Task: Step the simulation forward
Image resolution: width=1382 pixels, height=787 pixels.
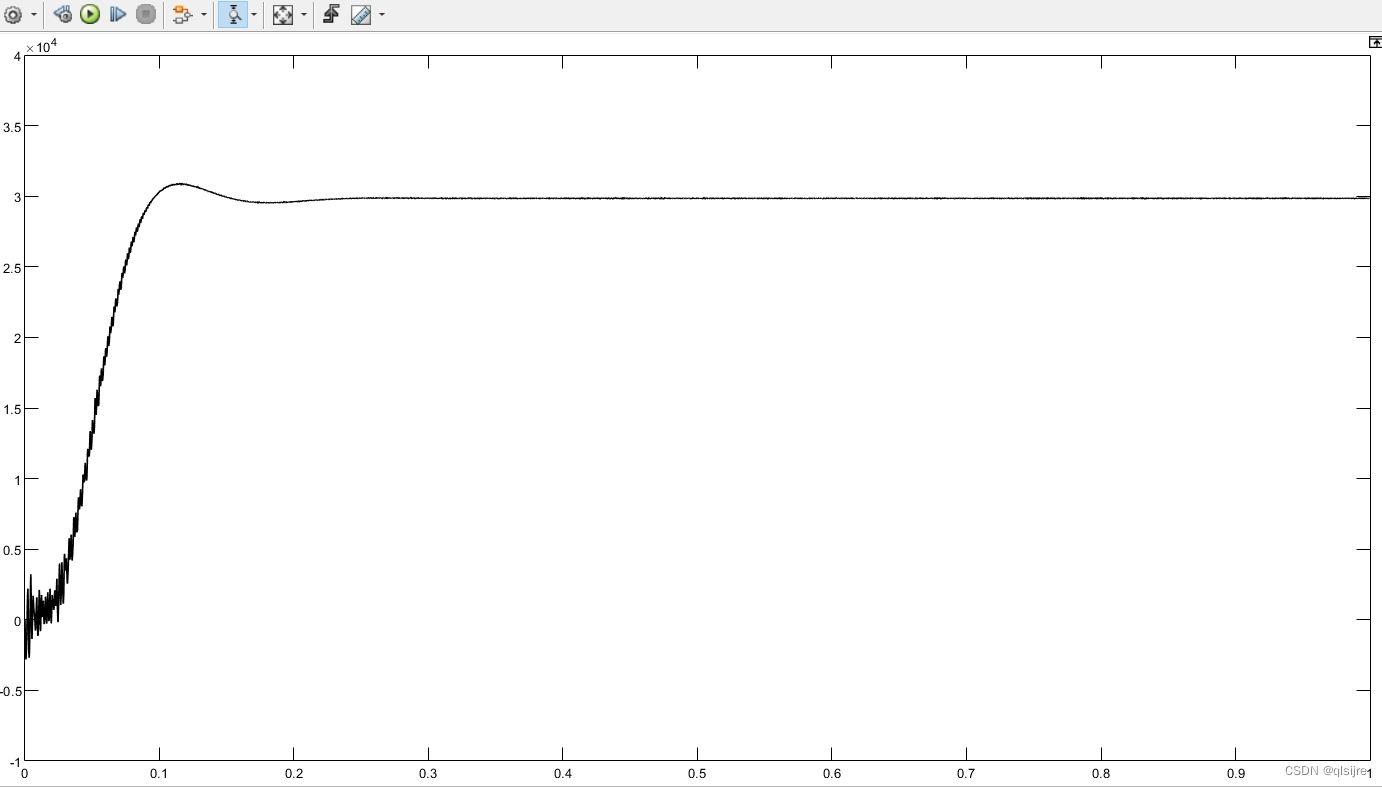Action: coord(118,15)
